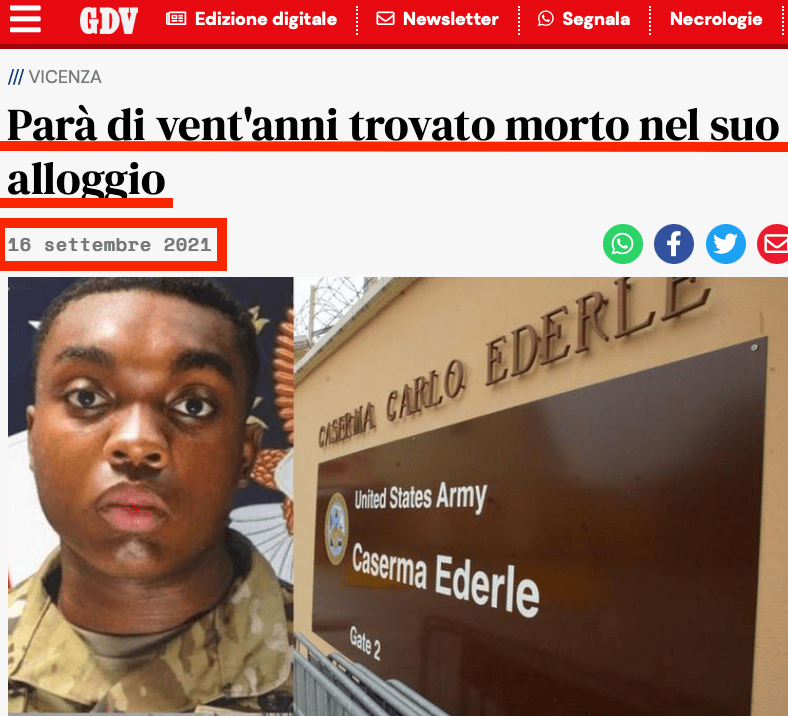Click the envelope icon beside Newsletter
The height and width of the screenshot is (716, 788).
385,19
